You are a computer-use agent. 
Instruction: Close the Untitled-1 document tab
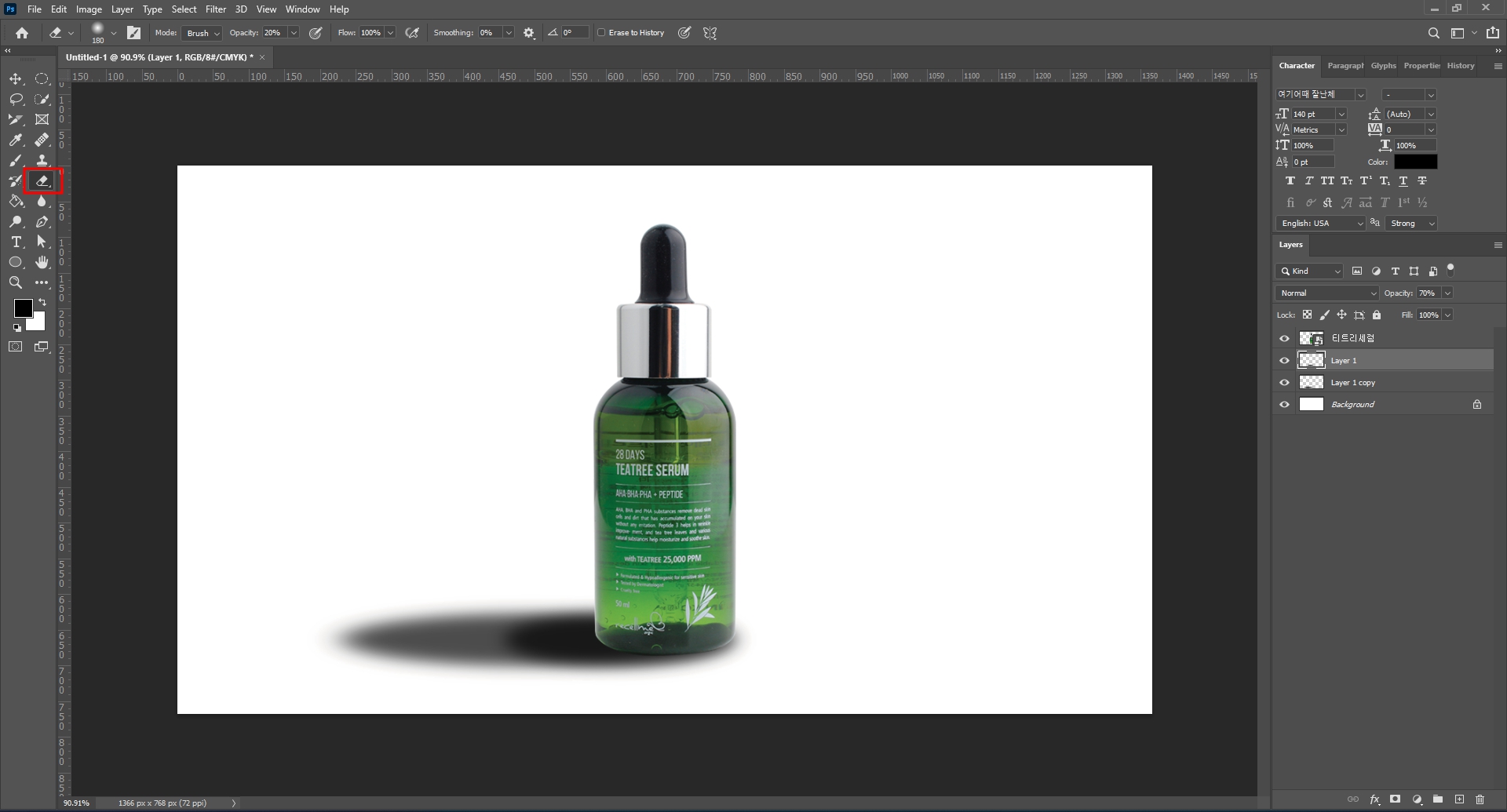[x=262, y=57]
